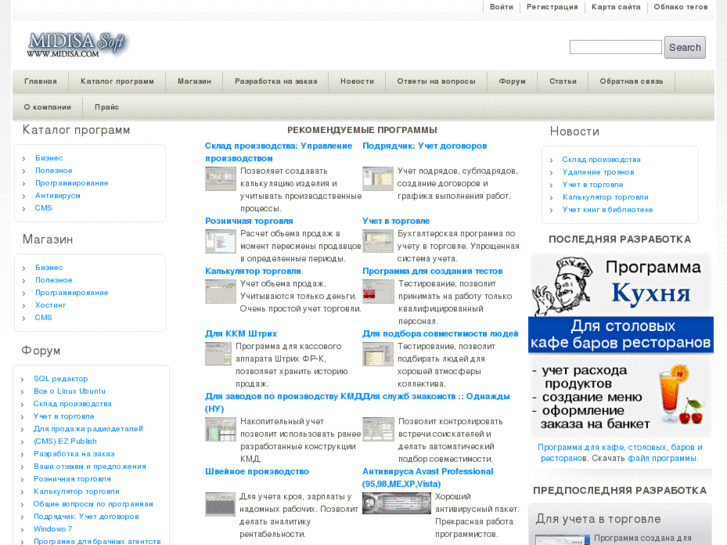Open Розничная торговля title link
Viewport: 727px width, 545px height.
[249, 221]
